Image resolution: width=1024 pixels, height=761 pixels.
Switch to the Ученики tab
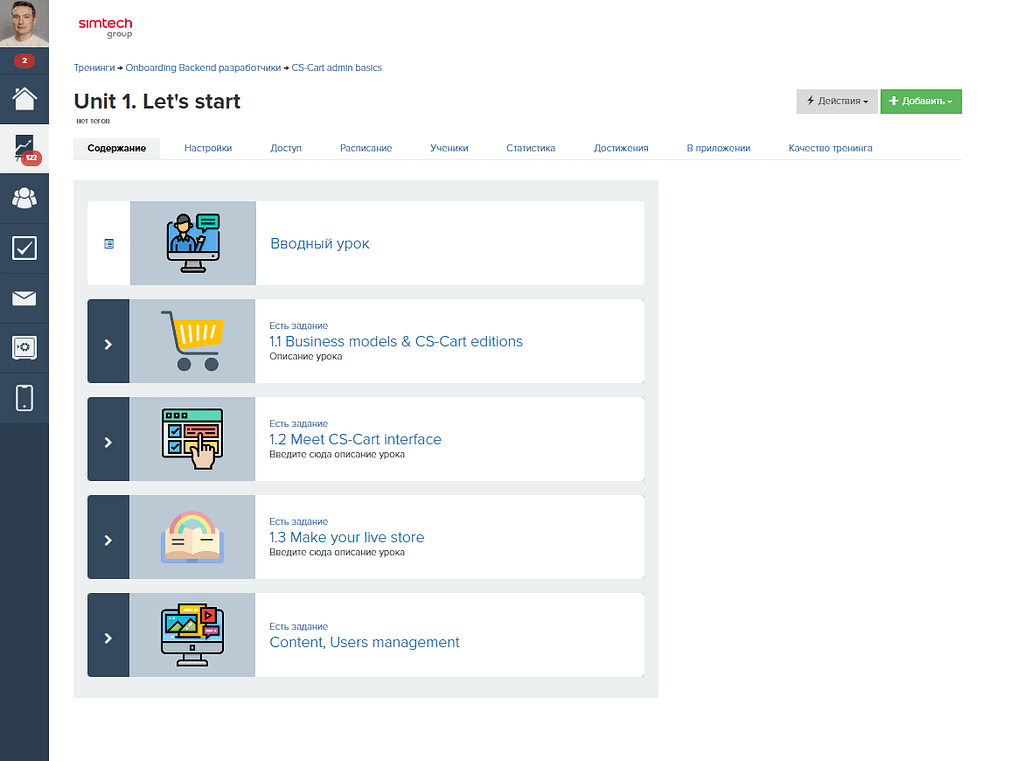tap(449, 148)
